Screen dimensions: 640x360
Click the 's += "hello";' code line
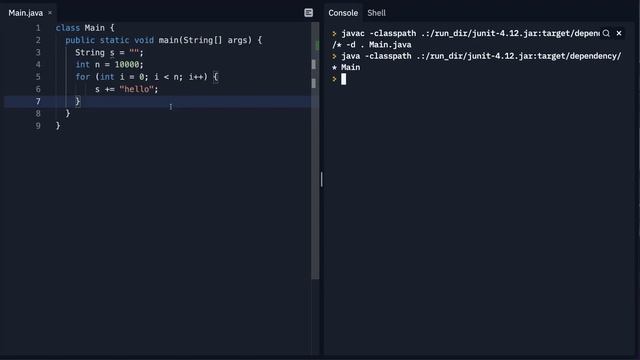127,89
